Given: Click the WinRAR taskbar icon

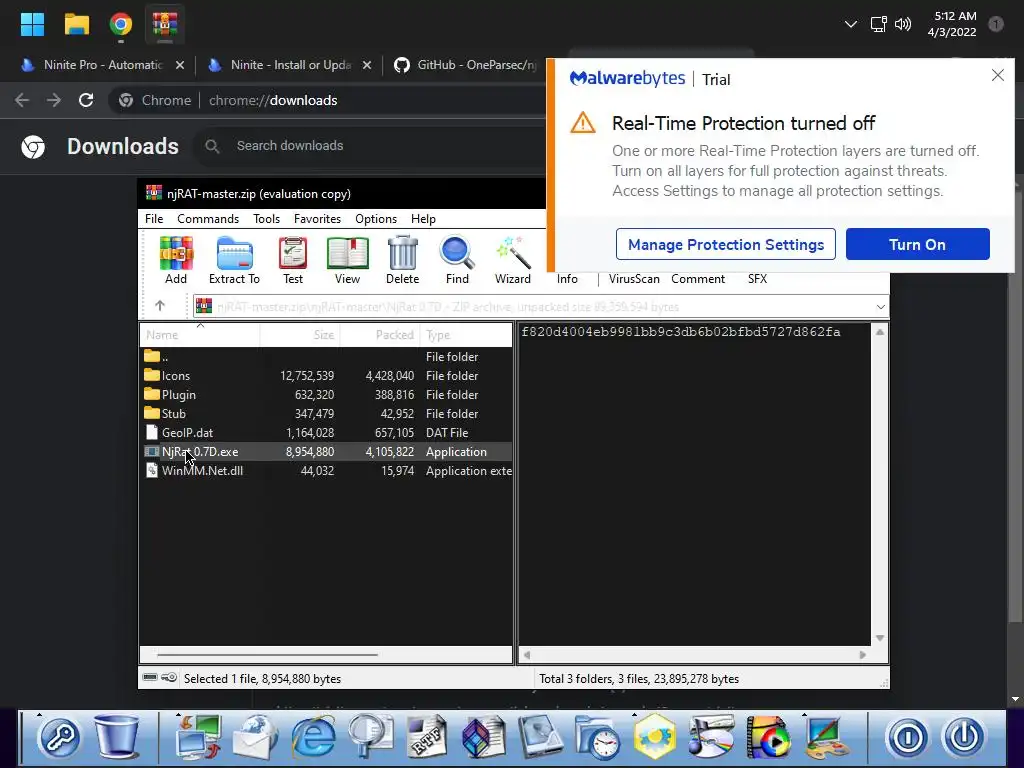Looking at the screenshot, I should pyautogui.click(x=165, y=24).
